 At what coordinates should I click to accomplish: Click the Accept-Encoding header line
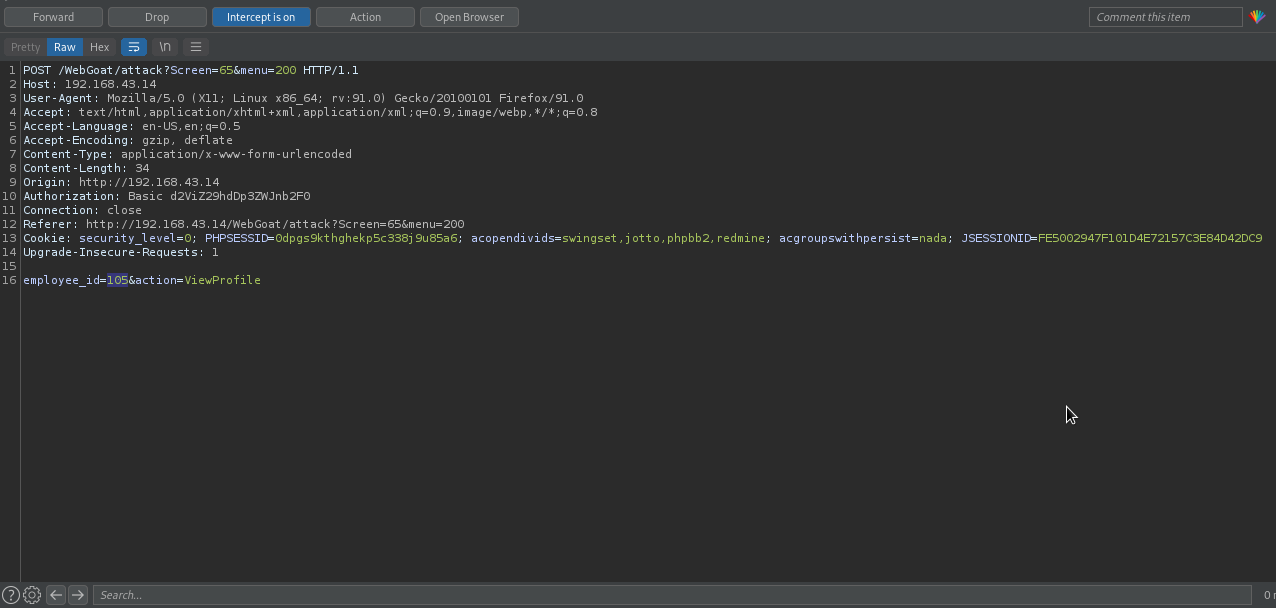(128, 140)
